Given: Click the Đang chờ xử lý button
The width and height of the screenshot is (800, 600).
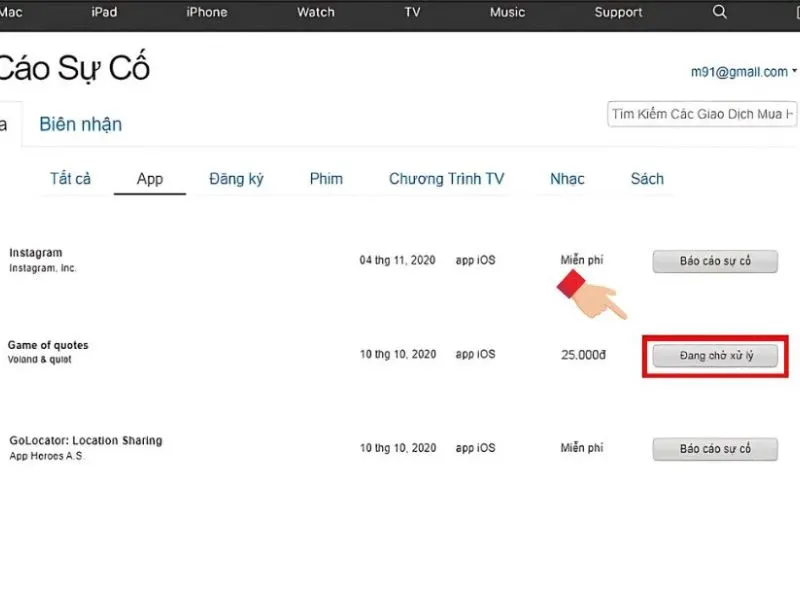Looking at the screenshot, I should [x=715, y=356].
